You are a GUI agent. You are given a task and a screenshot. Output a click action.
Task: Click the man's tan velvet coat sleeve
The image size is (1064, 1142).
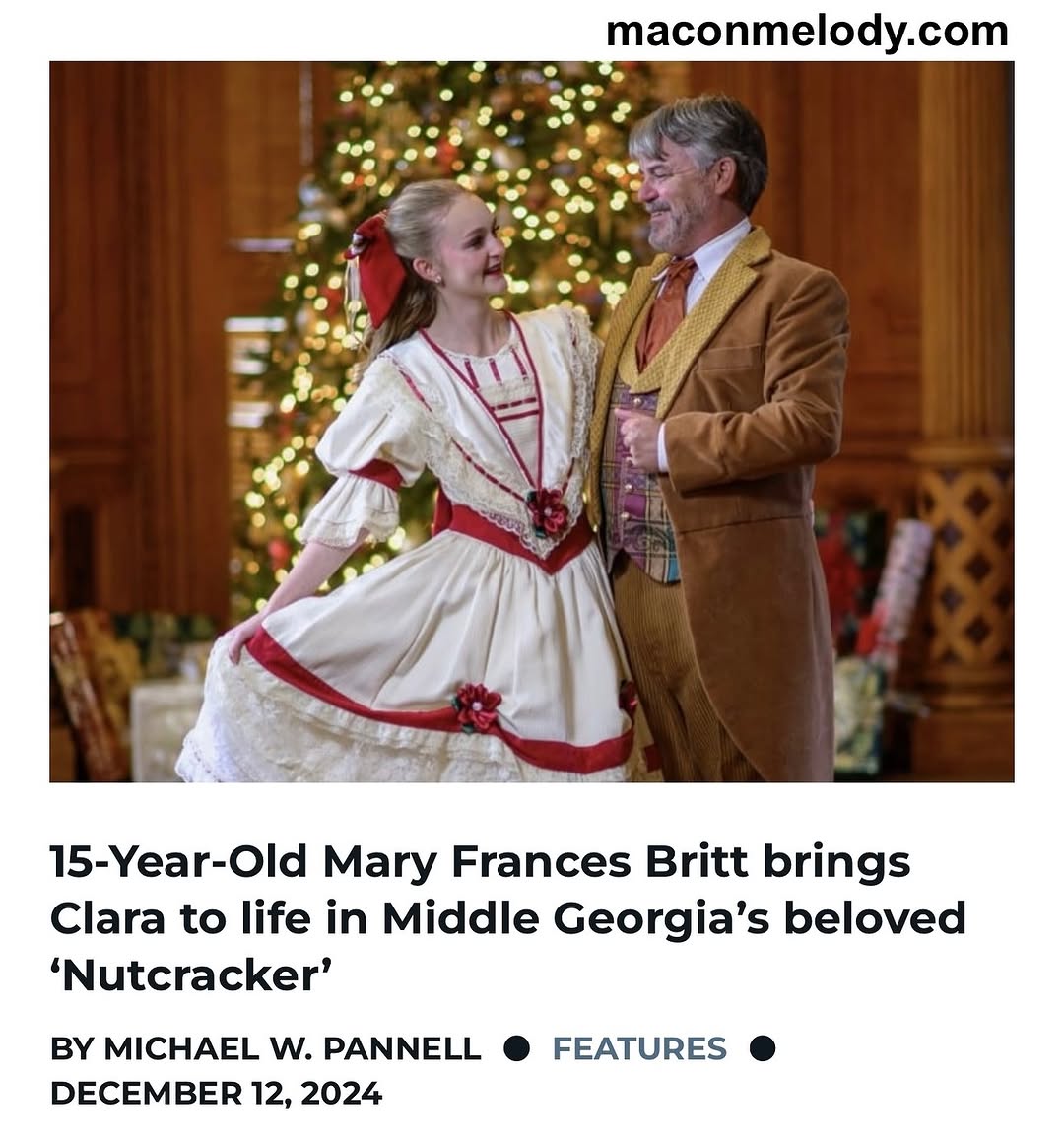click(750, 408)
